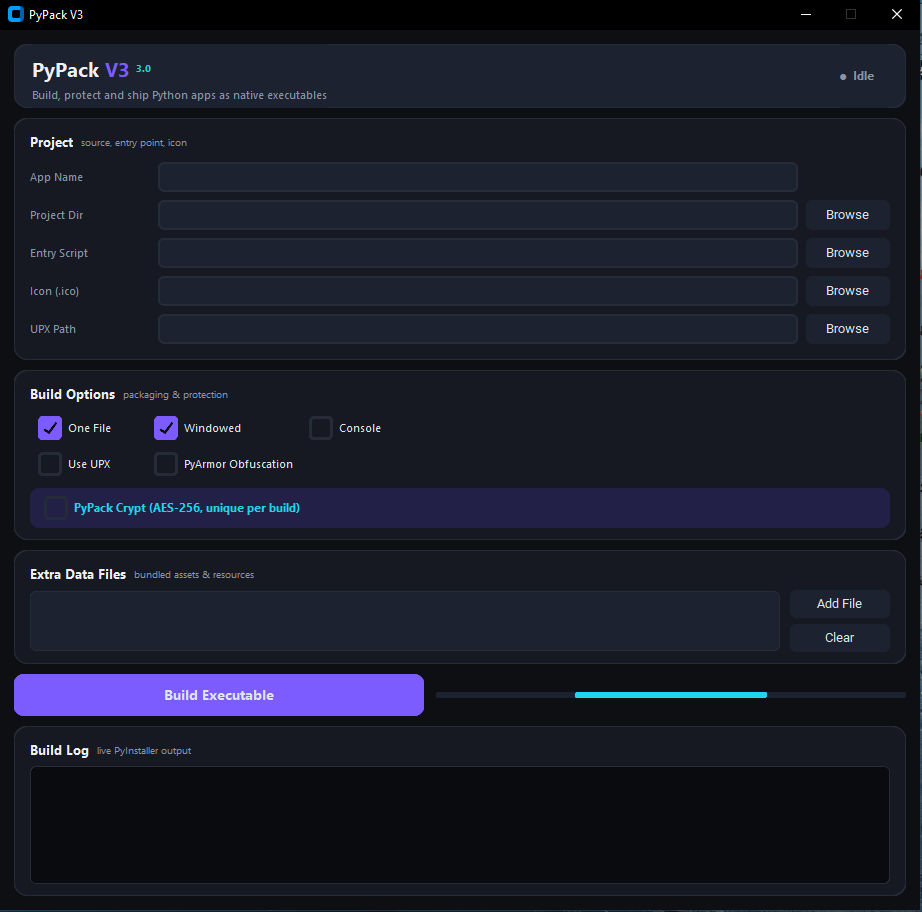Browse for the Project Dir
Image resolution: width=922 pixels, height=912 pixels.
[847, 215]
